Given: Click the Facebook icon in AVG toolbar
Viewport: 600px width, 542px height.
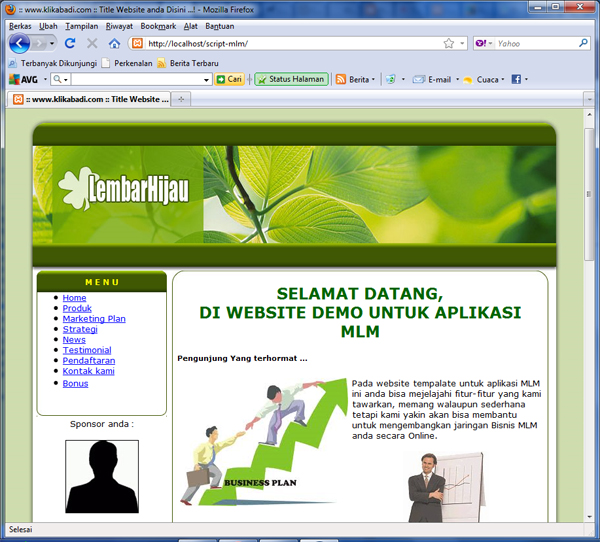Looking at the screenshot, I should click(516, 79).
